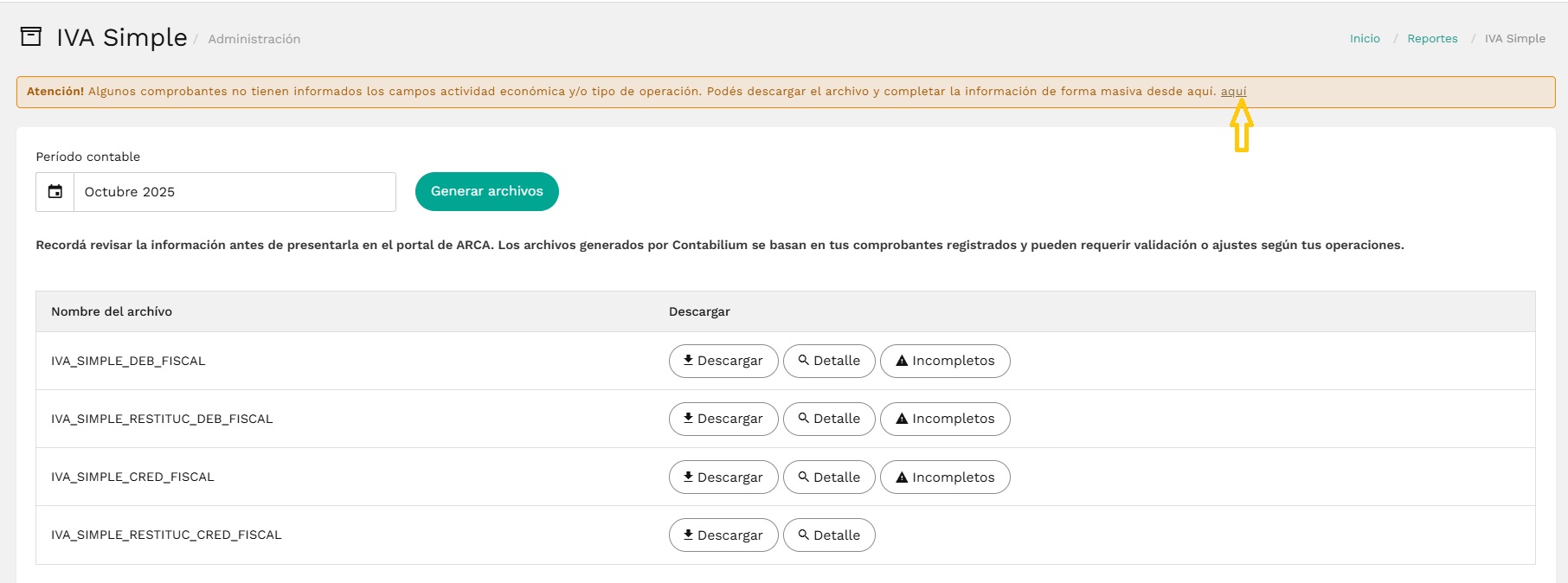Image resolution: width=1568 pixels, height=583 pixels.
Task: Download the IVA_SIMPLE_CRED_FISCAL file
Action: 723,477
